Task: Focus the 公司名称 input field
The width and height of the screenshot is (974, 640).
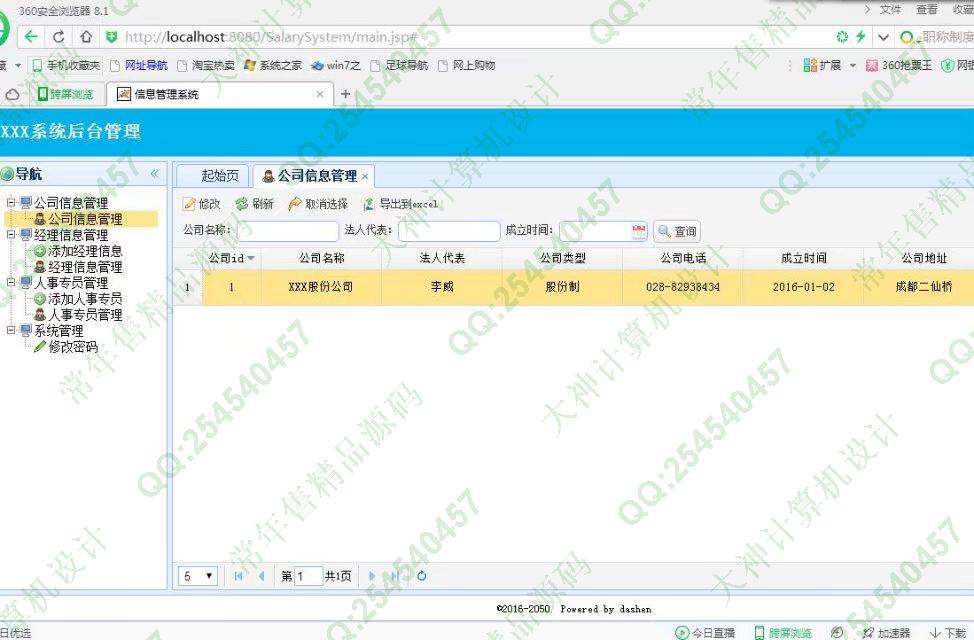Action: pos(288,231)
